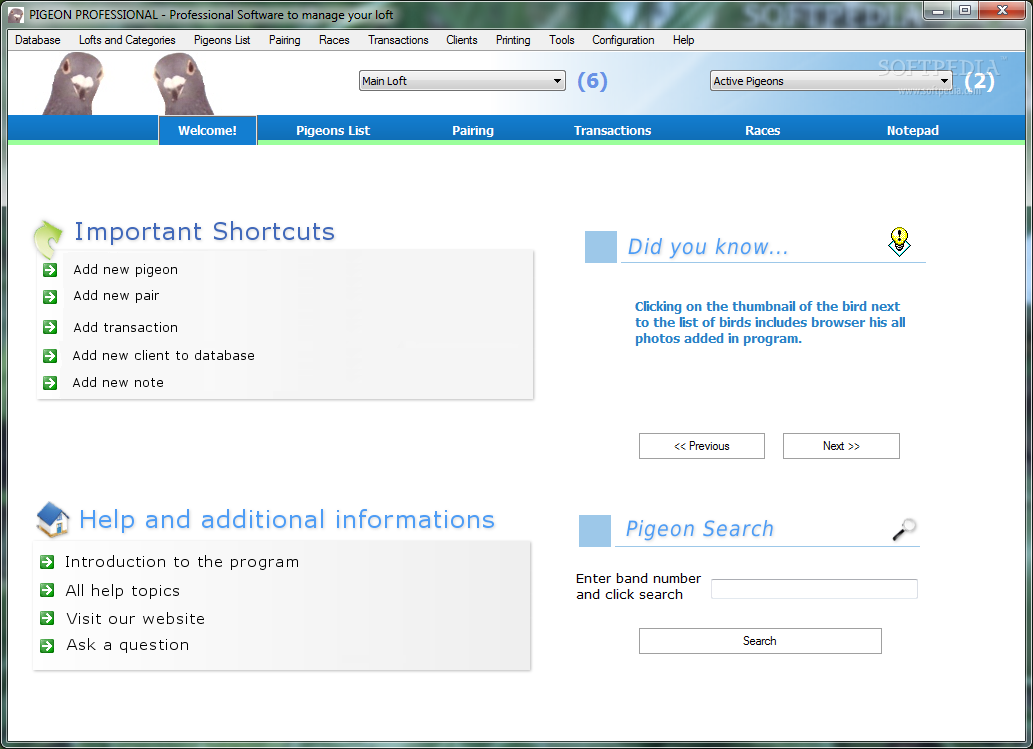The image size is (1033, 749).
Task: Click green arrow icon beside Add new pair
Action: (50, 297)
